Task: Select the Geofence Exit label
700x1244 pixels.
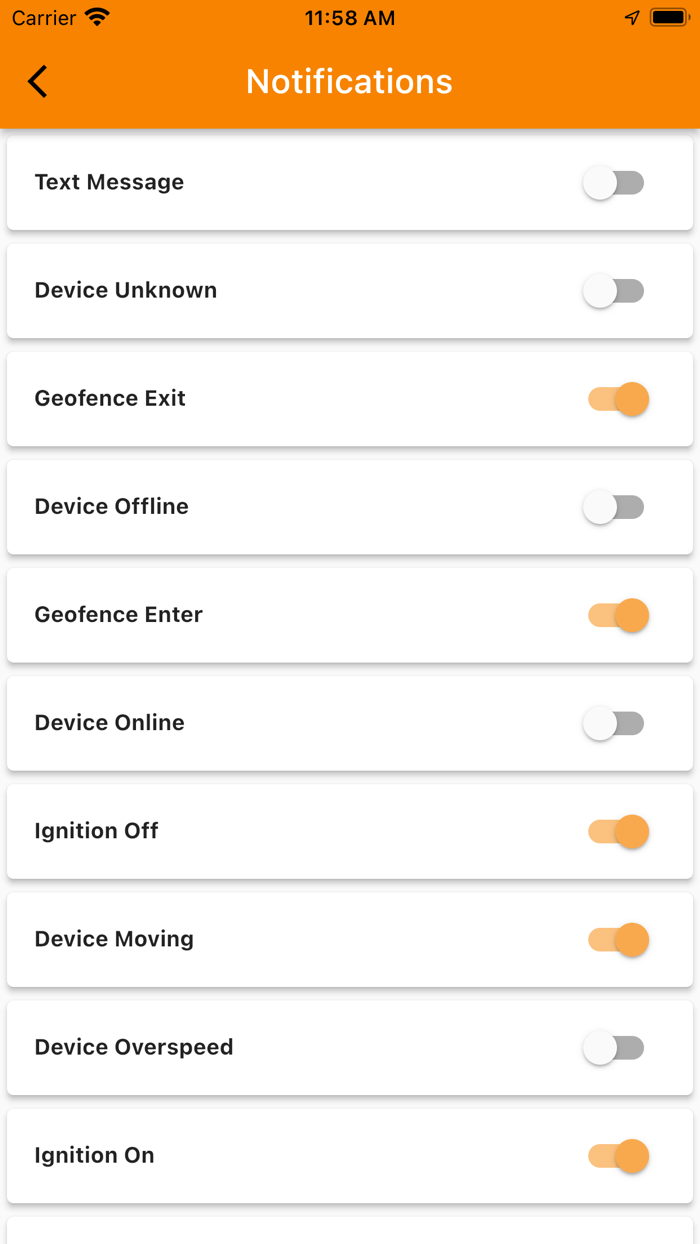Action: pos(110,398)
